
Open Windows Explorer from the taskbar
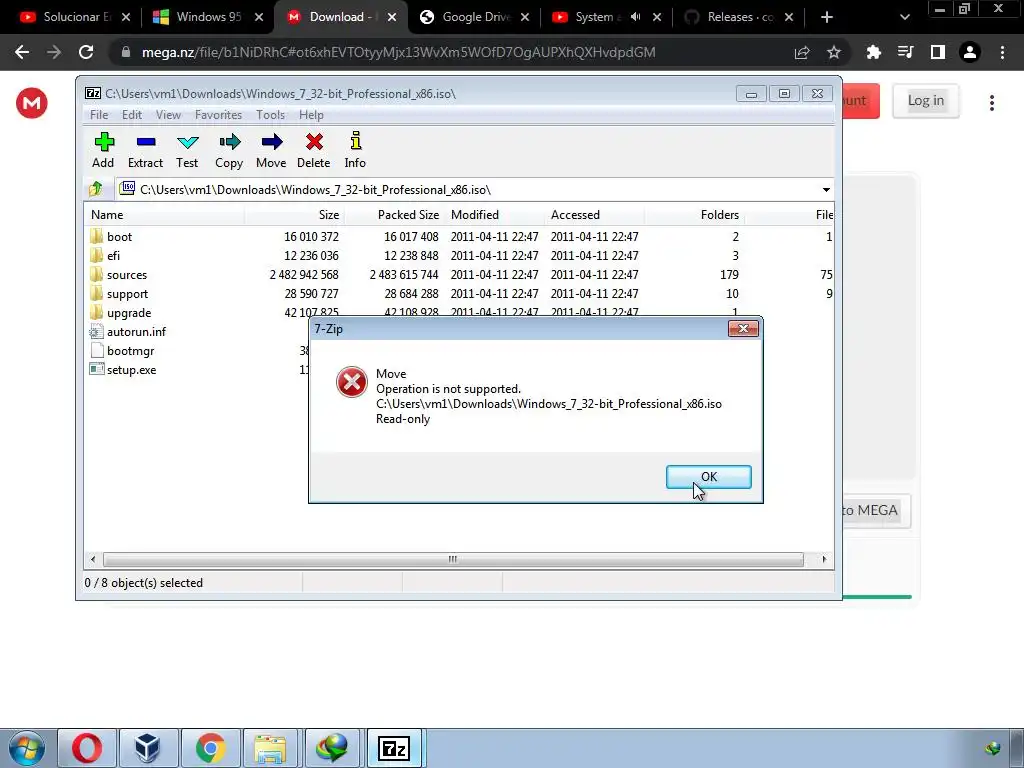click(x=271, y=748)
